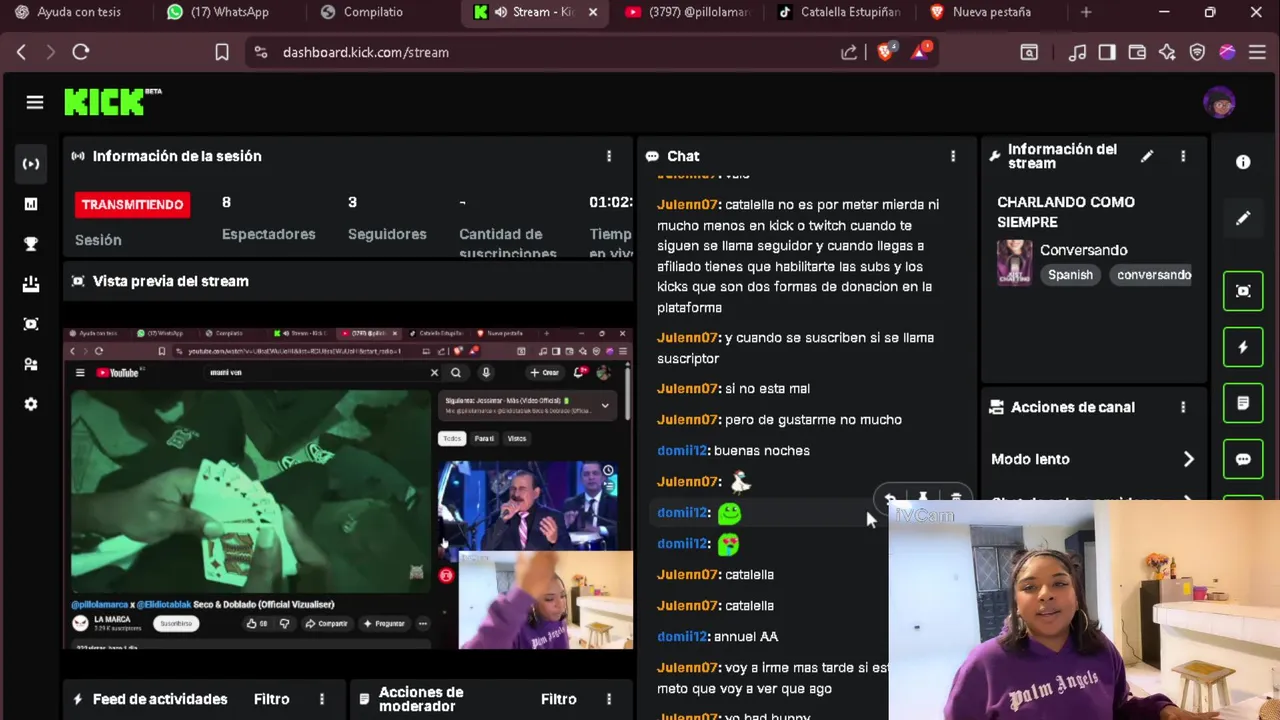This screenshot has width=1280, height=720.
Task: Switch to the YouTube @pillolamar tab
Action: [690, 12]
